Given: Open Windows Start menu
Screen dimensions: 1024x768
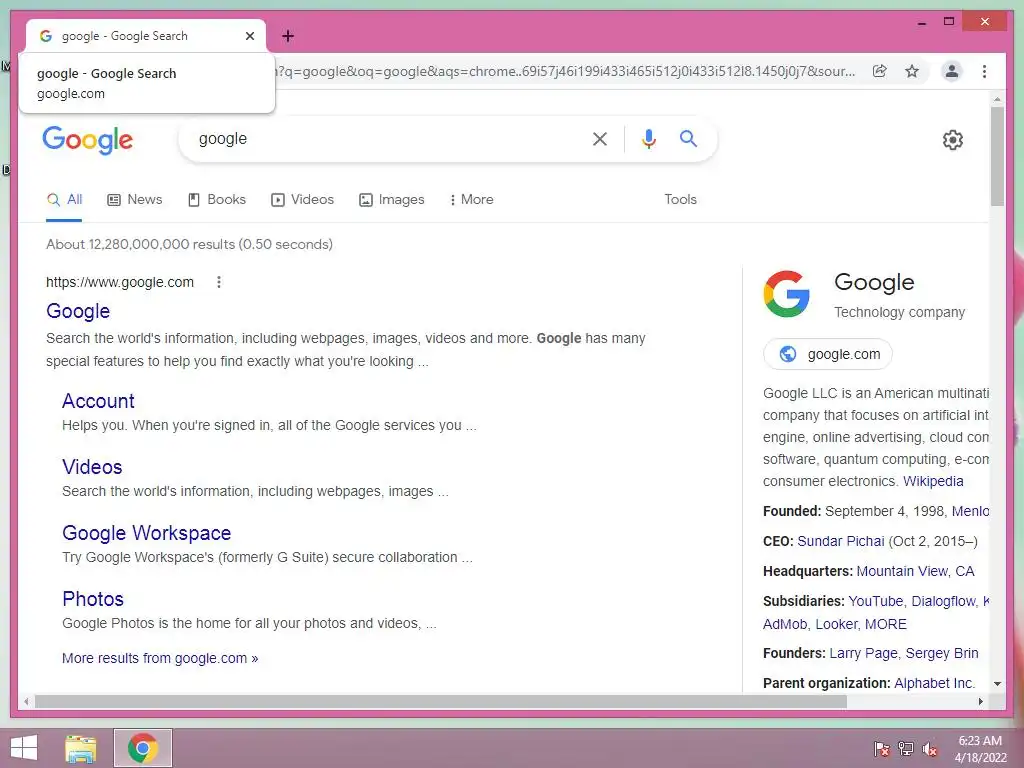Looking at the screenshot, I should (24, 748).
